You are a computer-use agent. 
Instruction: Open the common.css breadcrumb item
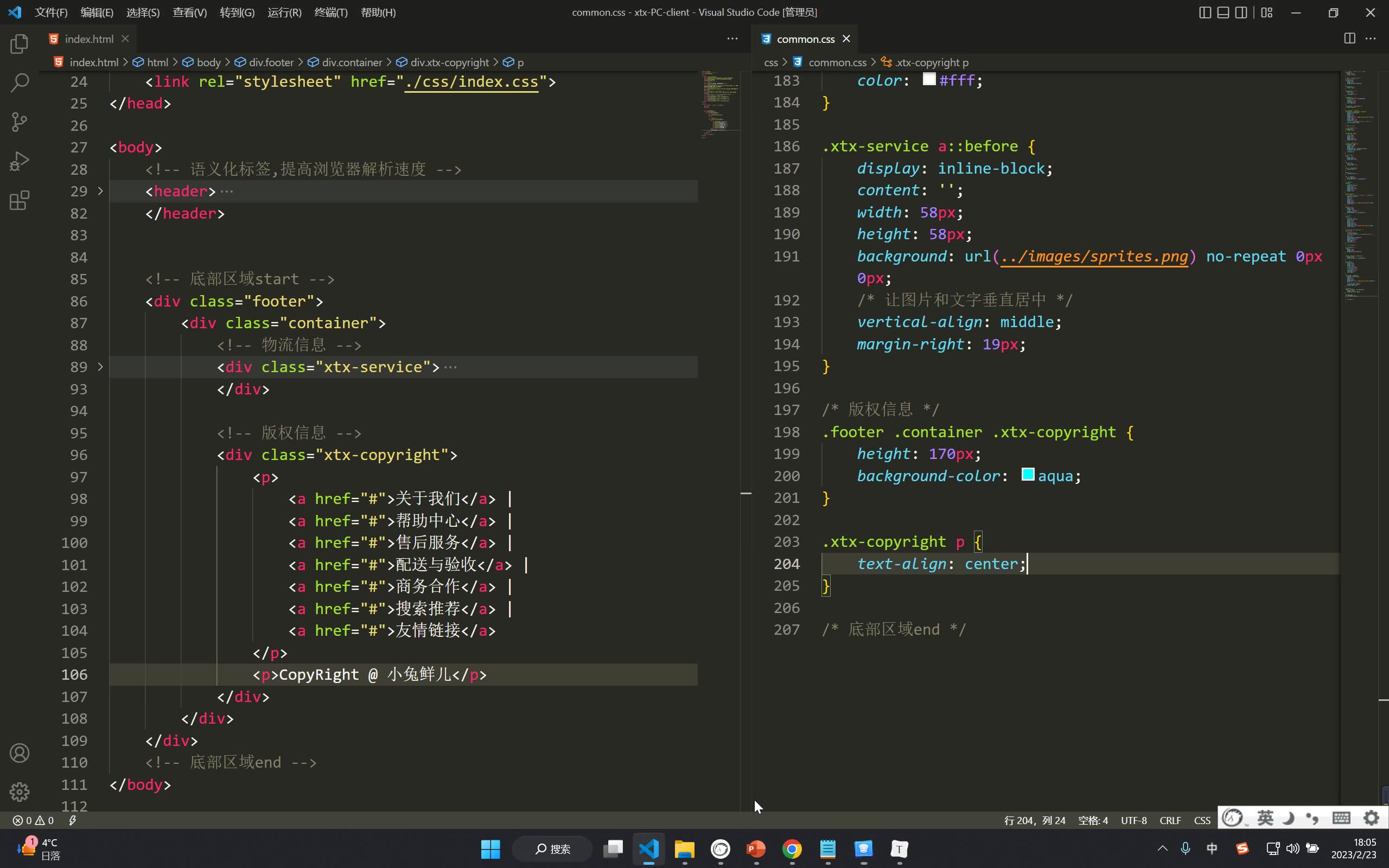point(830,62)
